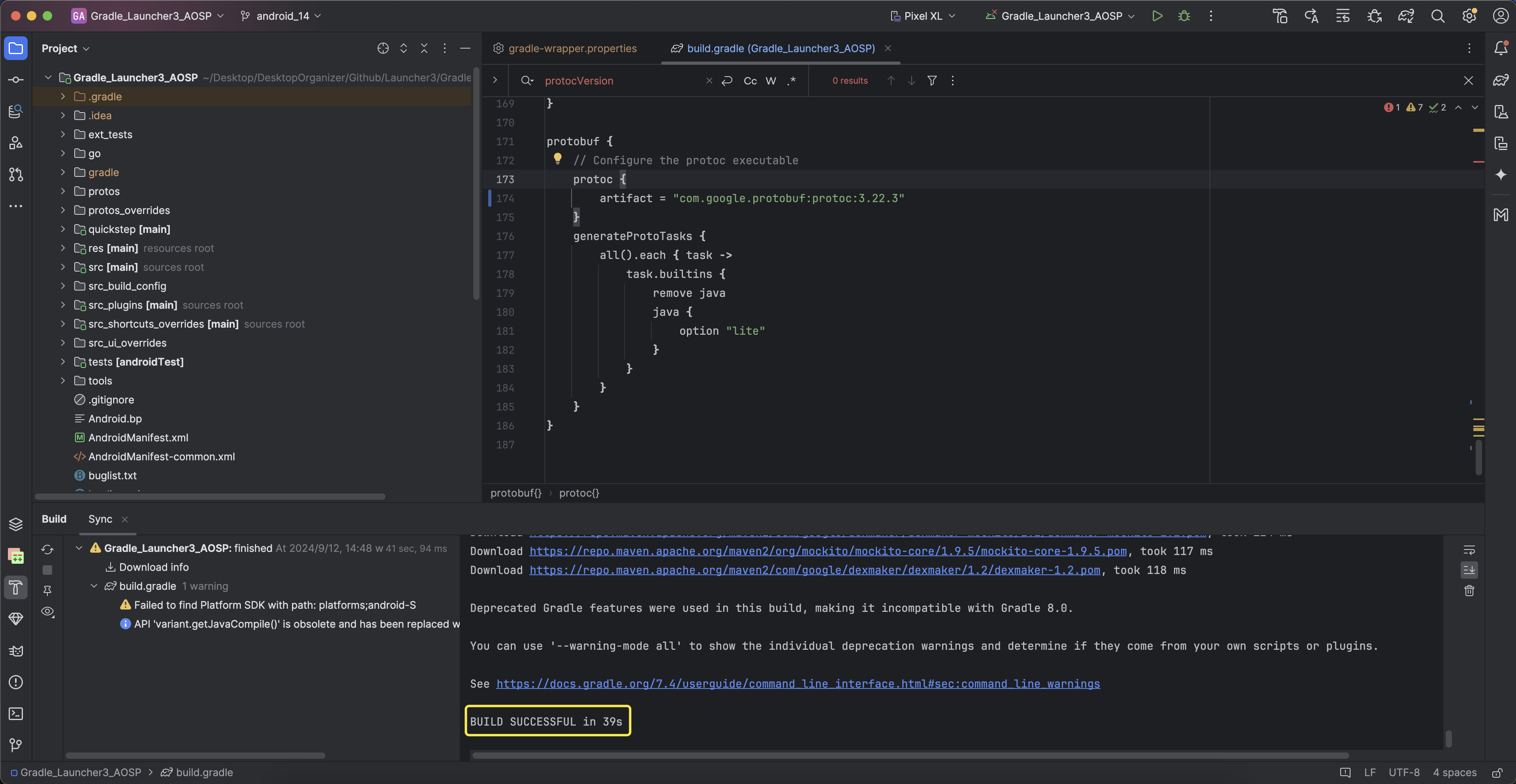Click Project tree horizontal scrollbar
Image resolution: width=1516 pixels, height=784 pixels.
coord(210,496)
